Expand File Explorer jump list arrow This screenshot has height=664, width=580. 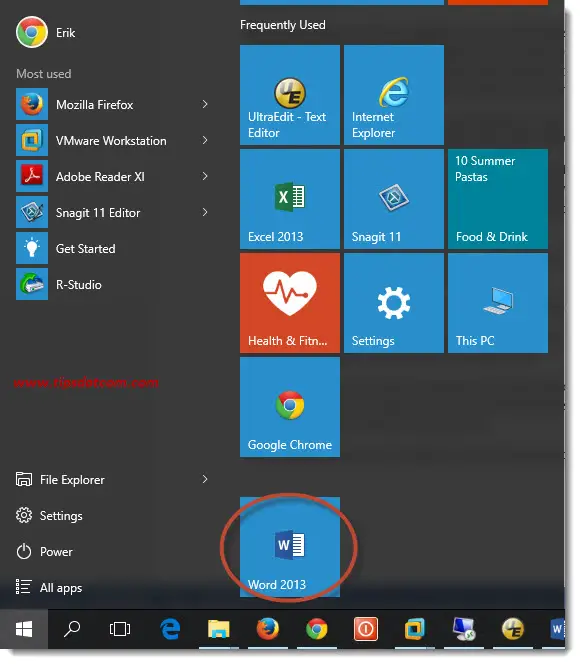point(205,479)
